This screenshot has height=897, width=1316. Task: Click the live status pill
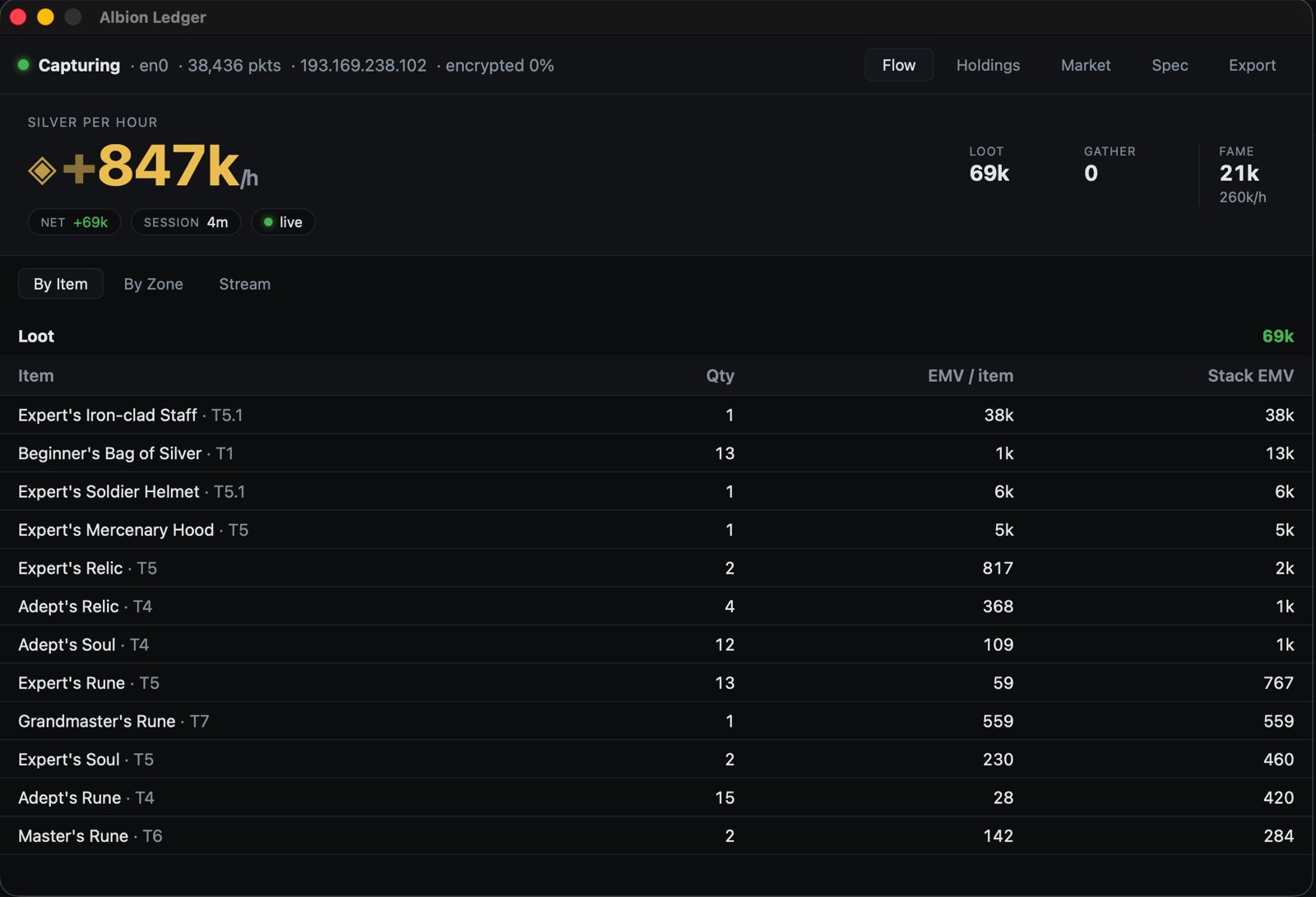(x=283, y=222)
